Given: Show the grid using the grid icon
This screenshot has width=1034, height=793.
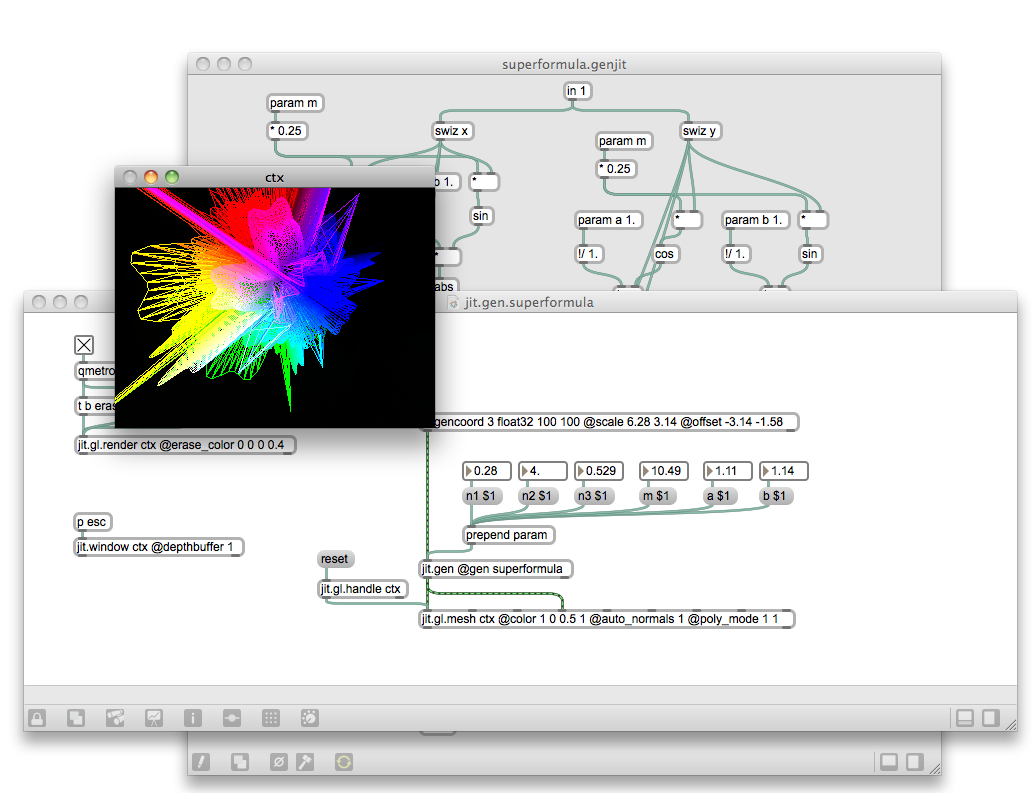Looking at the screenshot, I should click(270, 718).
